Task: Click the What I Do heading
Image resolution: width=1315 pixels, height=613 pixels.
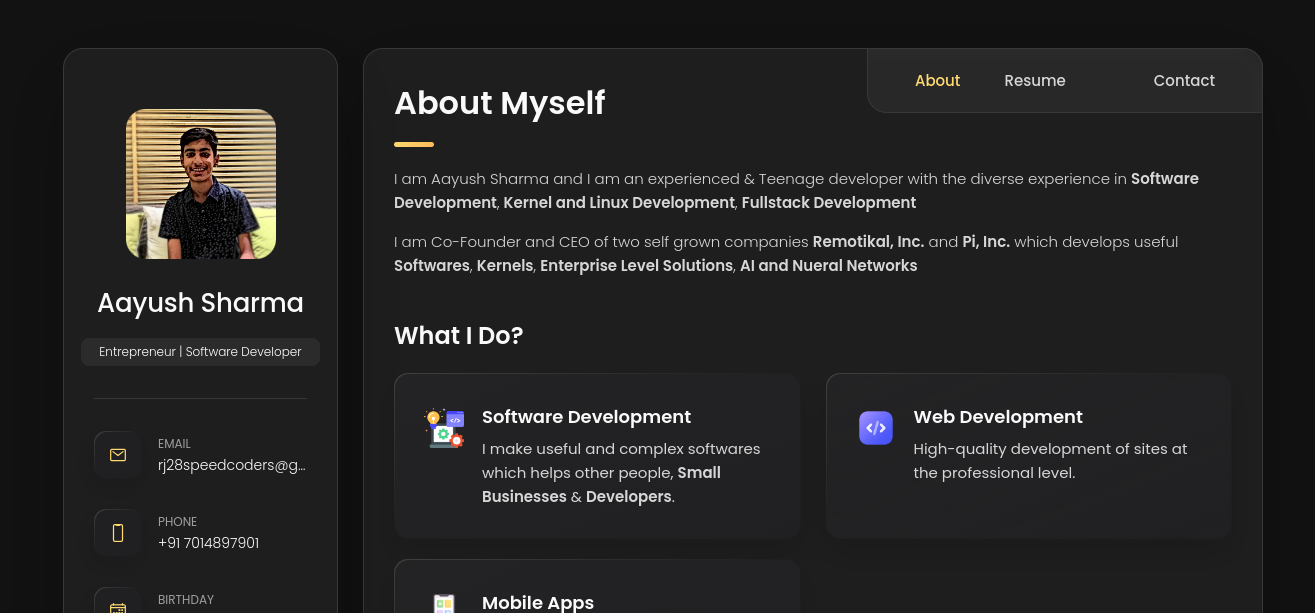Action: pyautogui.click(x=458, y=335)
